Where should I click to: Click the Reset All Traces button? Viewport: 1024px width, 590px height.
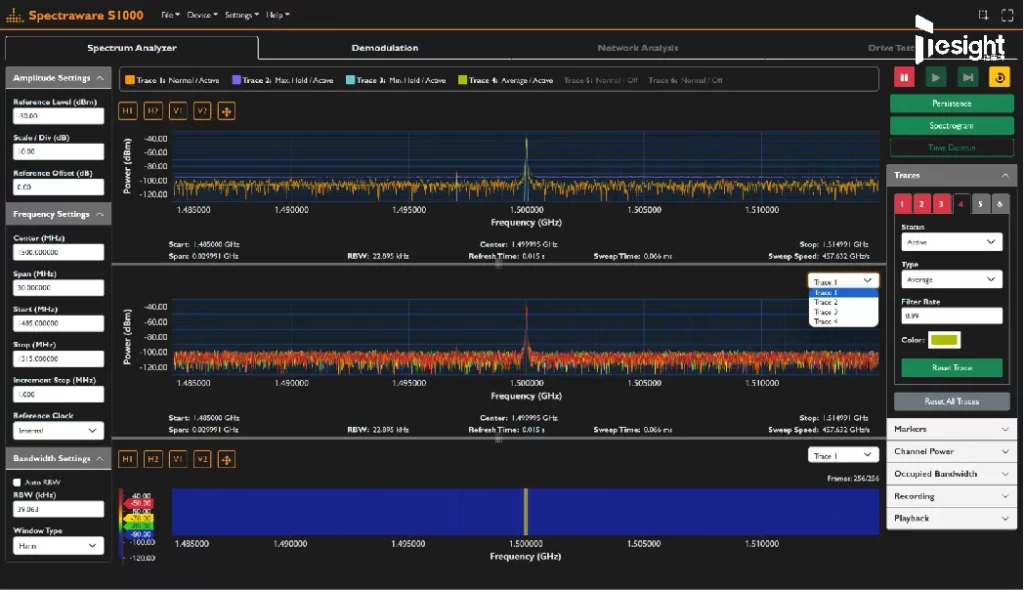click(952, 401)
